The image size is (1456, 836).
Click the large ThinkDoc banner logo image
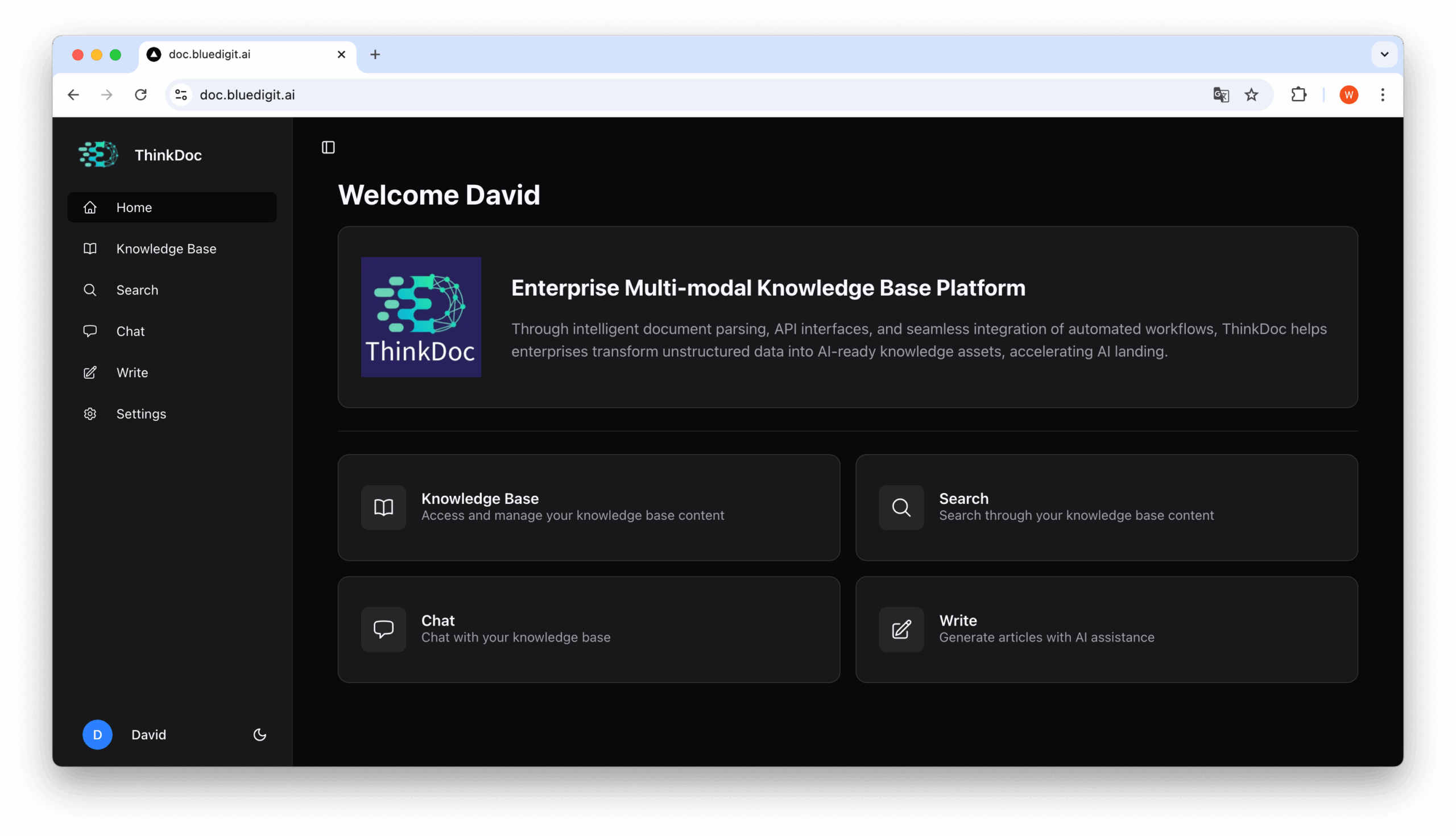(x=421, y=317)
